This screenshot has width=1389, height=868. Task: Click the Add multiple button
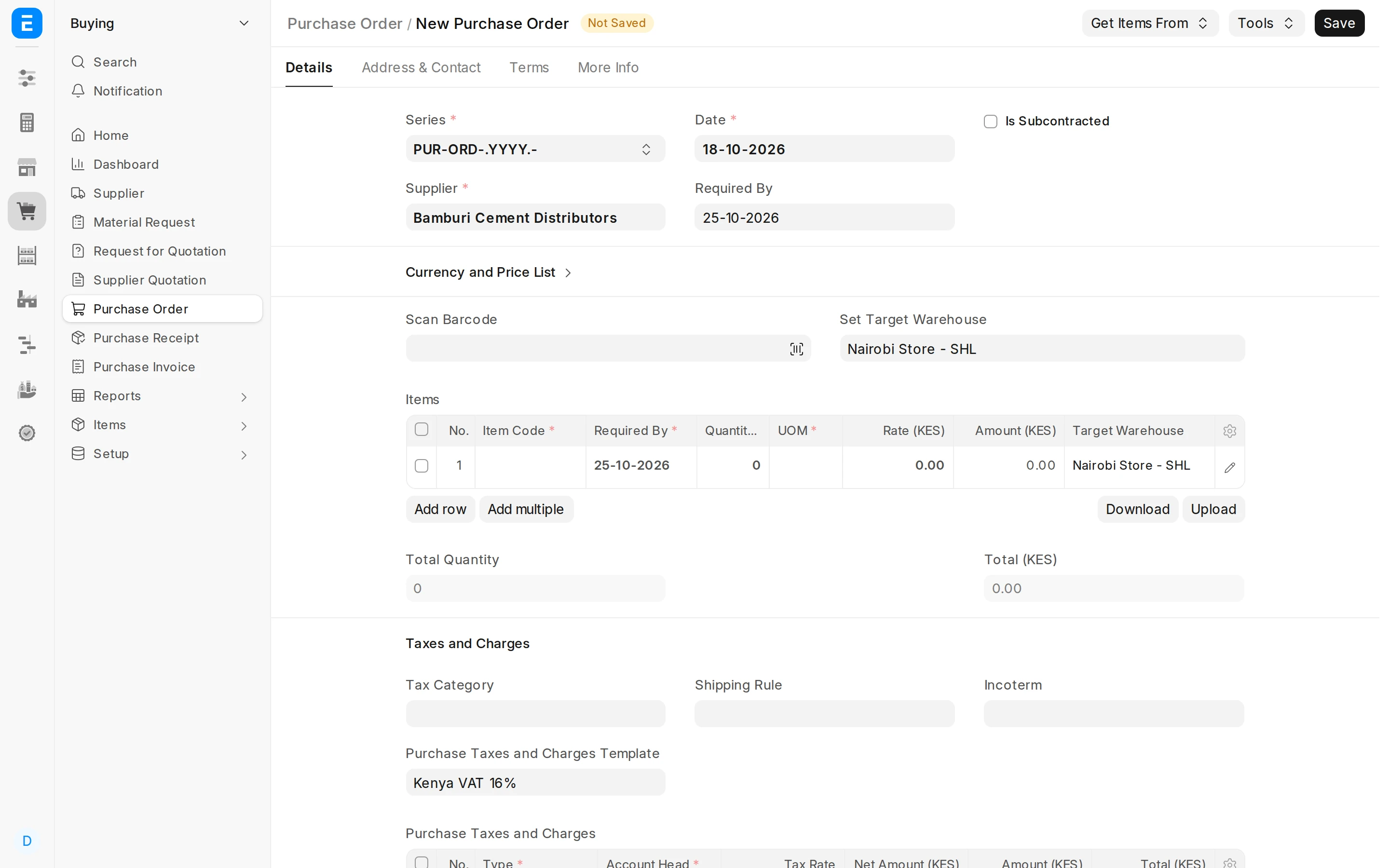pos(526,509)
